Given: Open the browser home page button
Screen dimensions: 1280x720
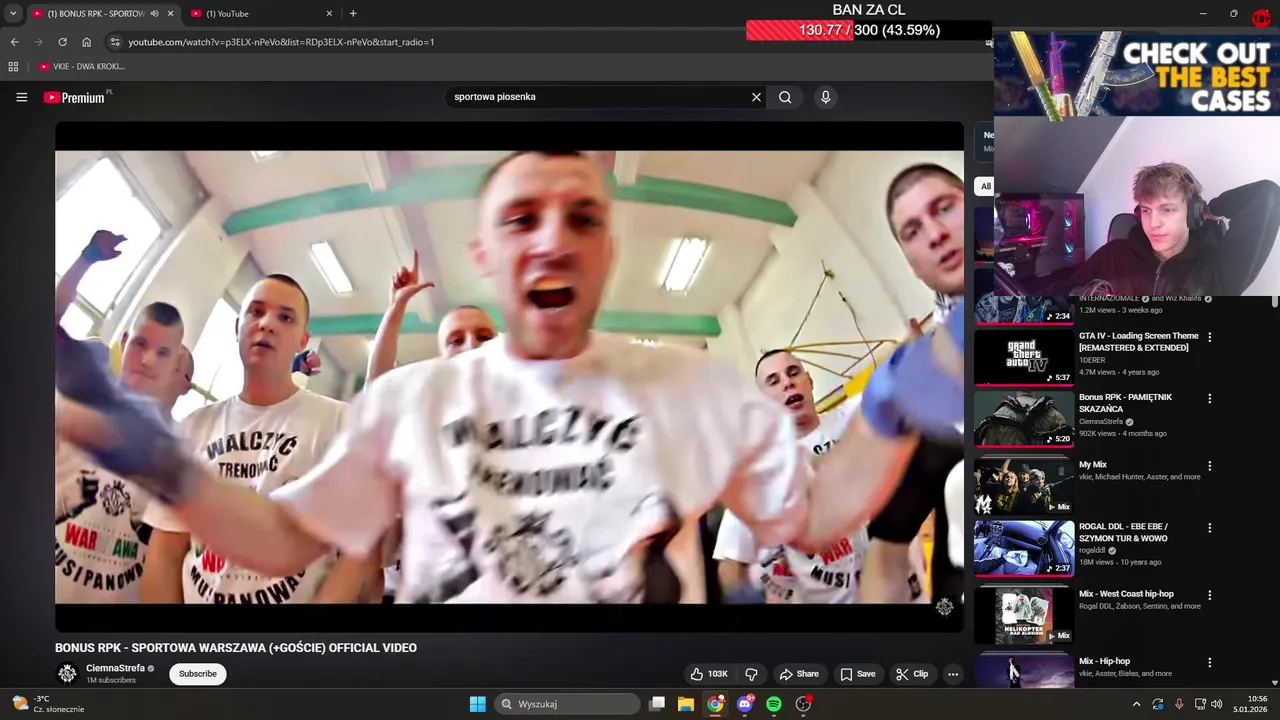Looking at the screenshot, I should point(87,42).
